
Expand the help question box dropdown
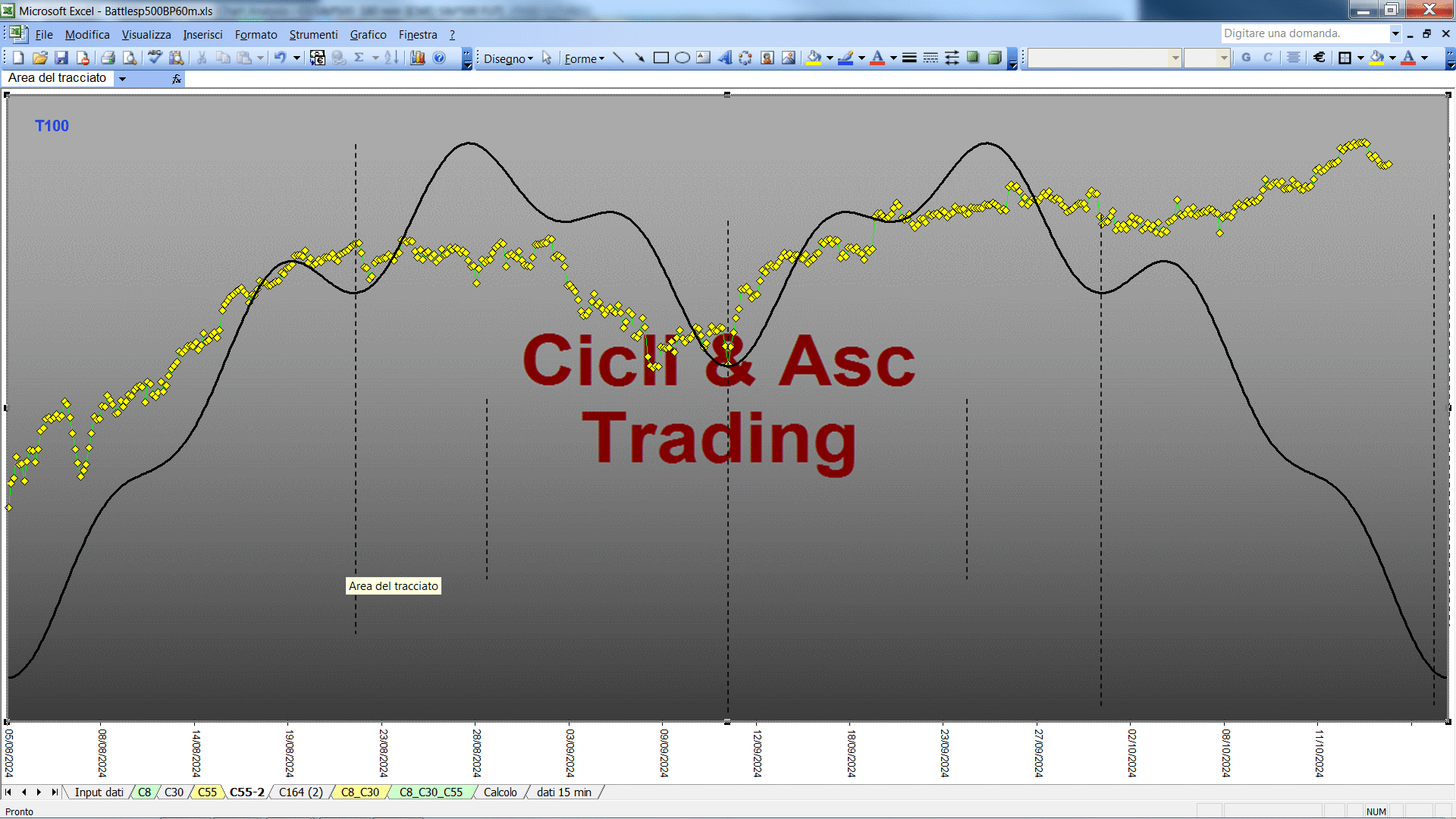click(x=1395, y=33)
